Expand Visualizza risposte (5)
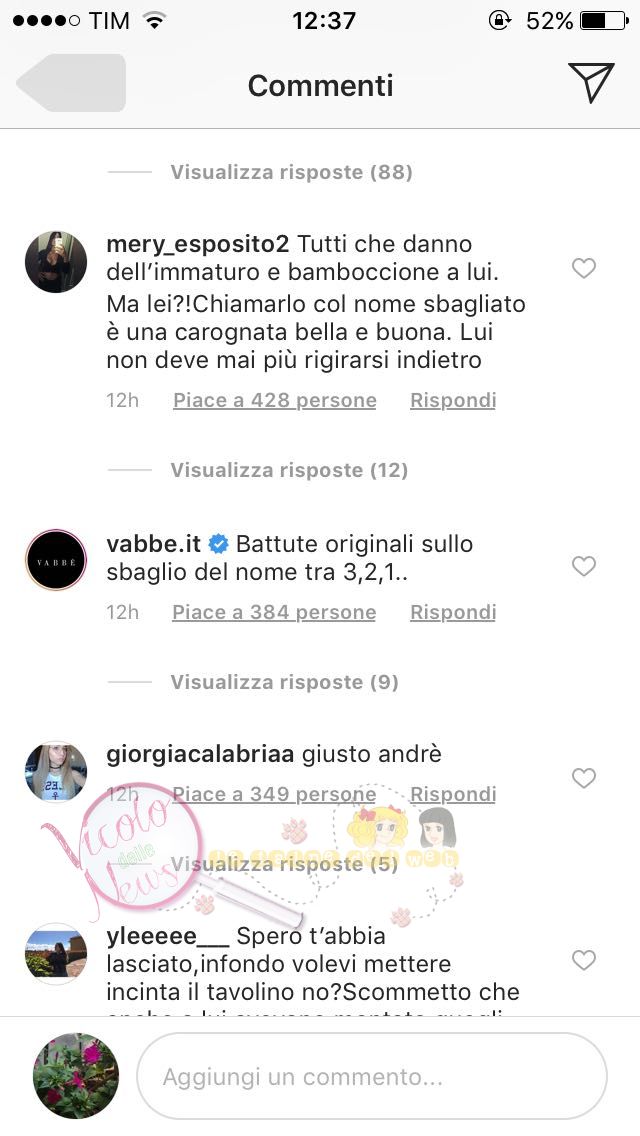The width and height of the screenshot is (640, 1136). (x=285, y=864)
